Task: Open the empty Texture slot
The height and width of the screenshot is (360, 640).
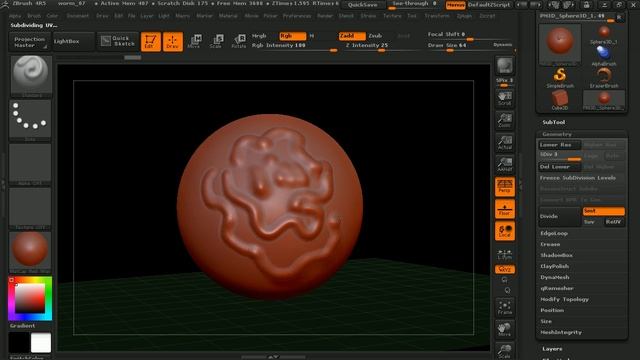Action: (30, 208)
